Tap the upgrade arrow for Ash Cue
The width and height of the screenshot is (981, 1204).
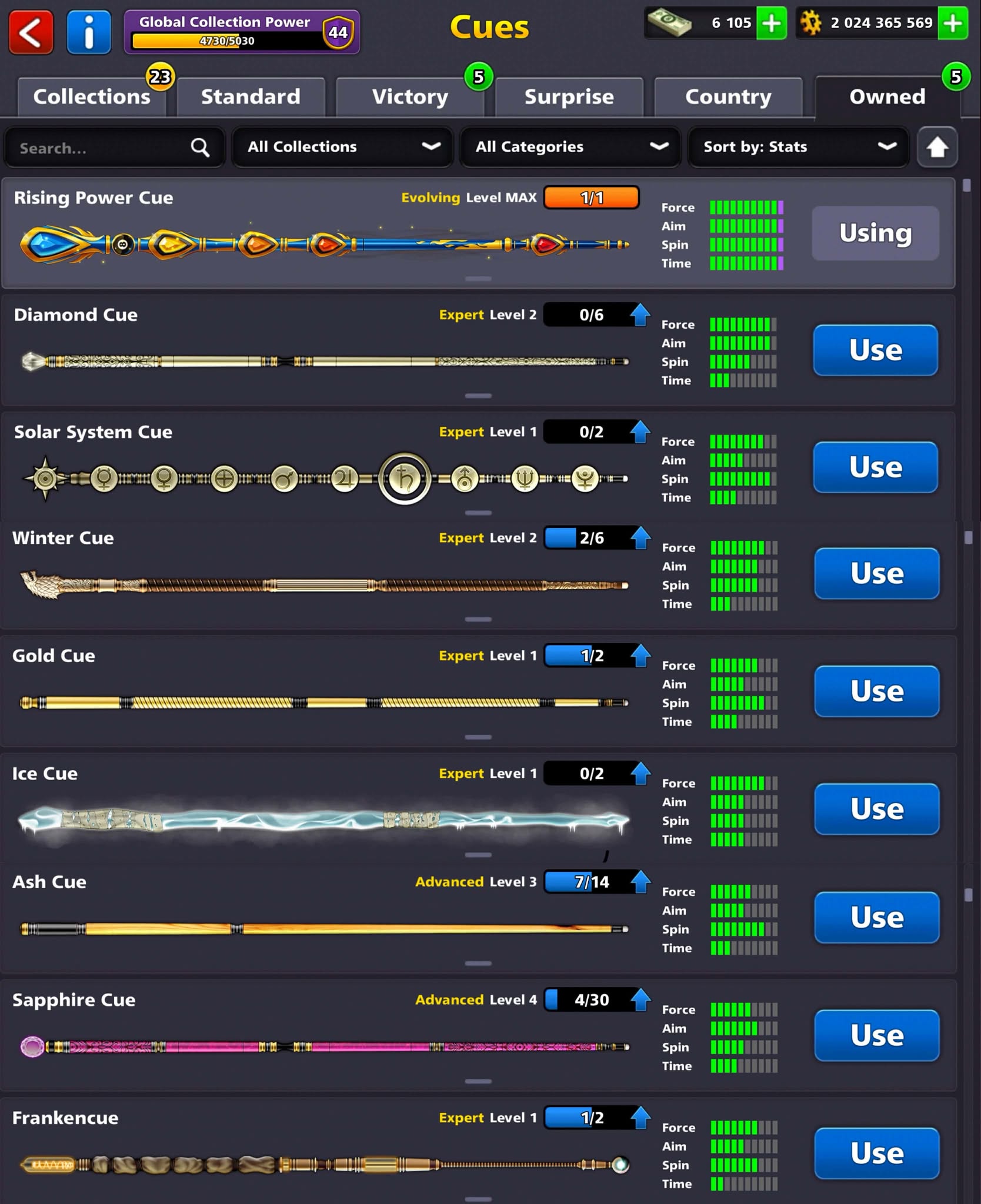pyautogui.click(x=640, y=882)
